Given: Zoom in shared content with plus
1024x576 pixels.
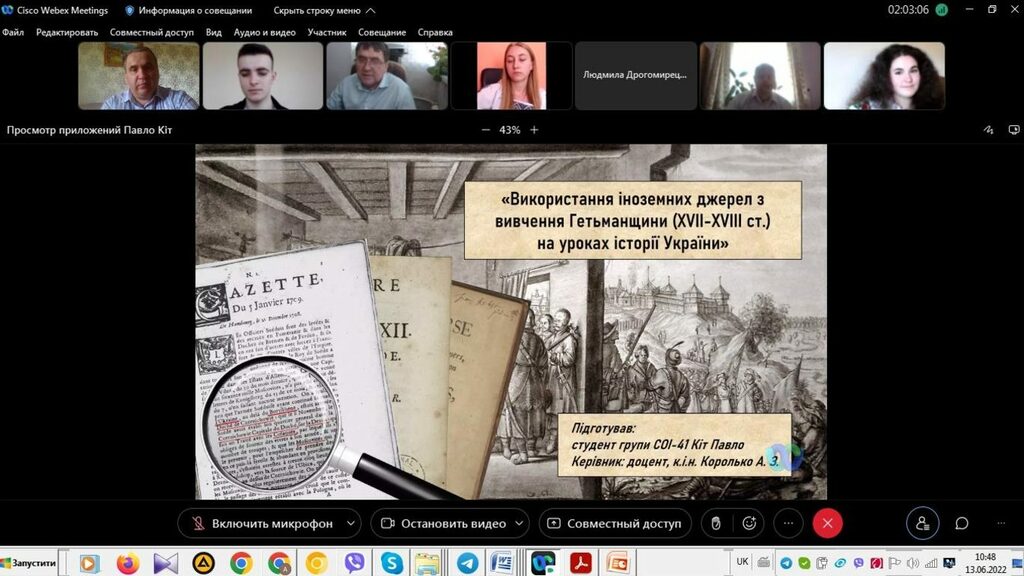Looking at the screenshot, I should [534, 130].
